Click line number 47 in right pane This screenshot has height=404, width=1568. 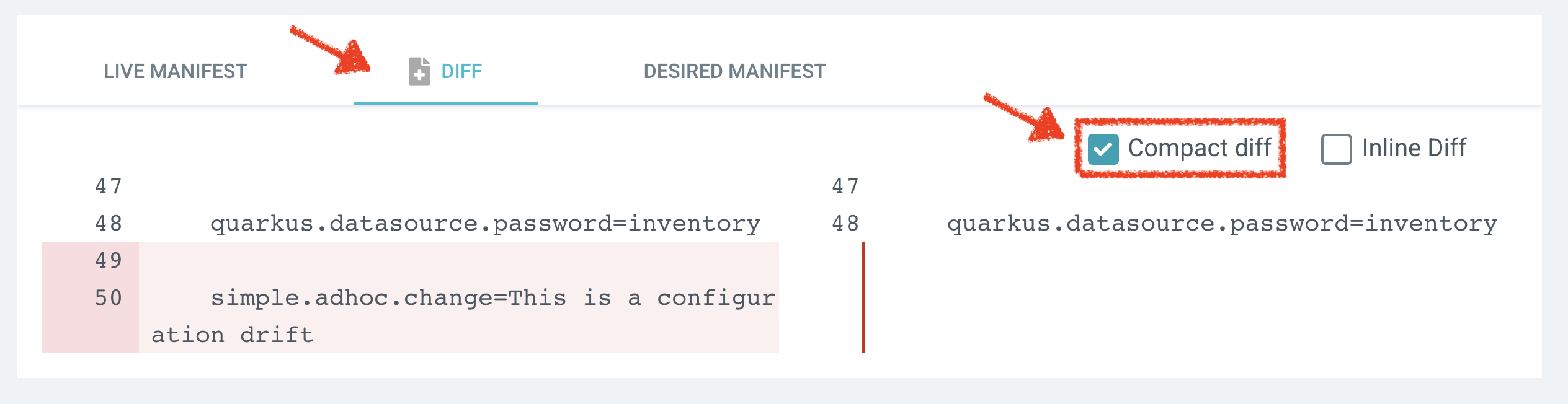[845, 186]
